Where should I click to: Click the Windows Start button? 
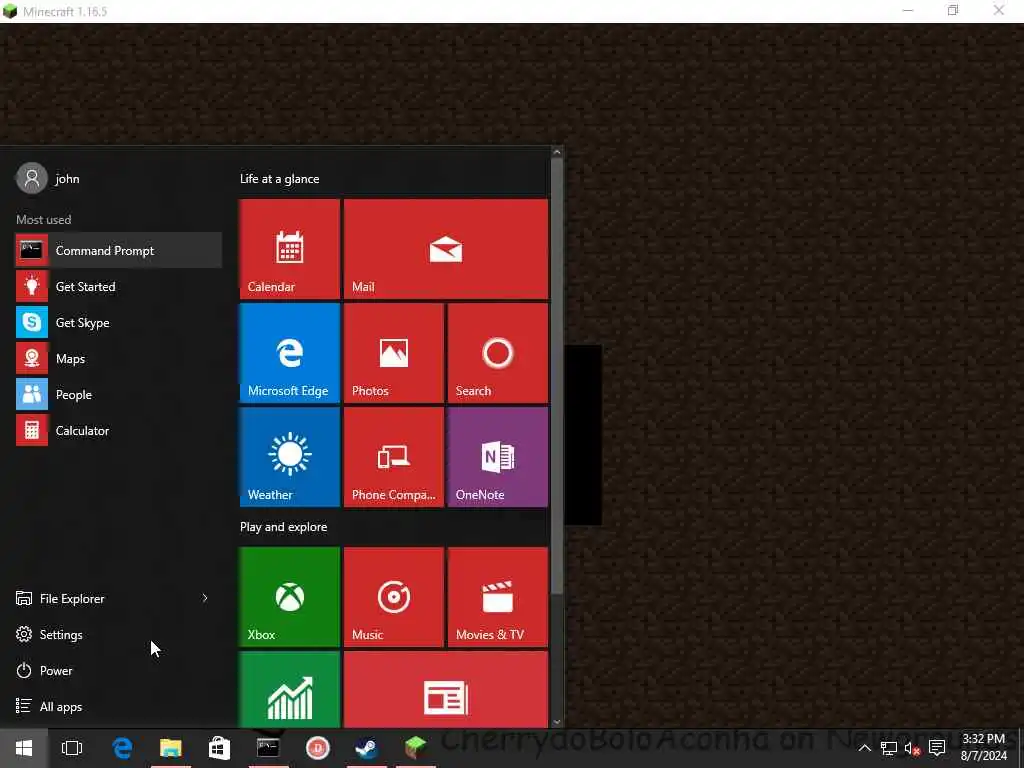24,748
